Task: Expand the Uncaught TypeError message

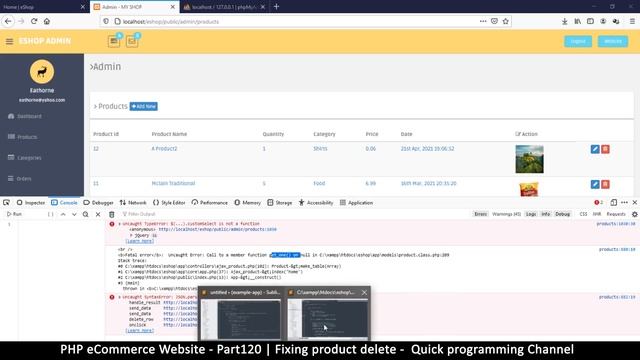Action: click(x=120, y=224)
